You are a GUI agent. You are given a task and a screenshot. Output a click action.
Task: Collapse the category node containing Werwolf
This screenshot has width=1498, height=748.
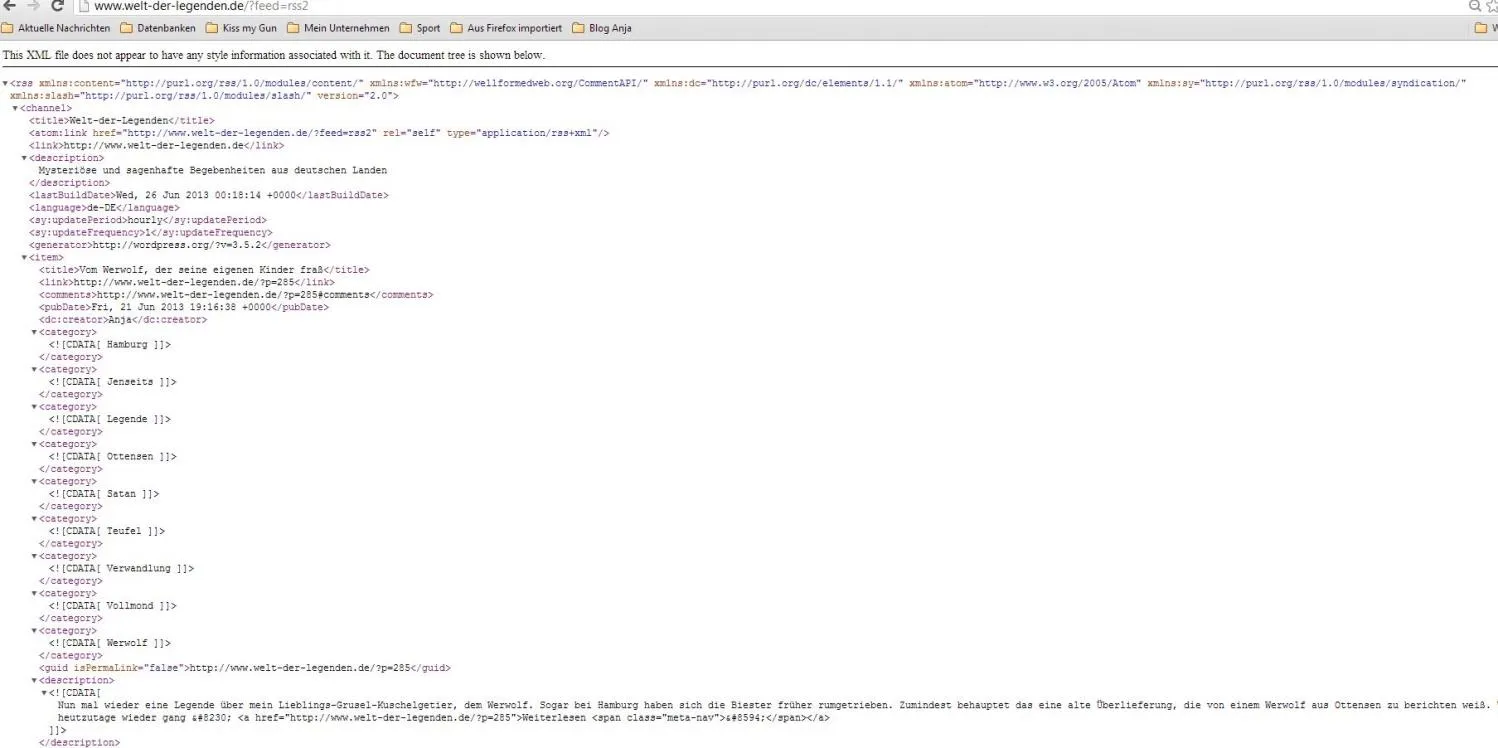35,631
